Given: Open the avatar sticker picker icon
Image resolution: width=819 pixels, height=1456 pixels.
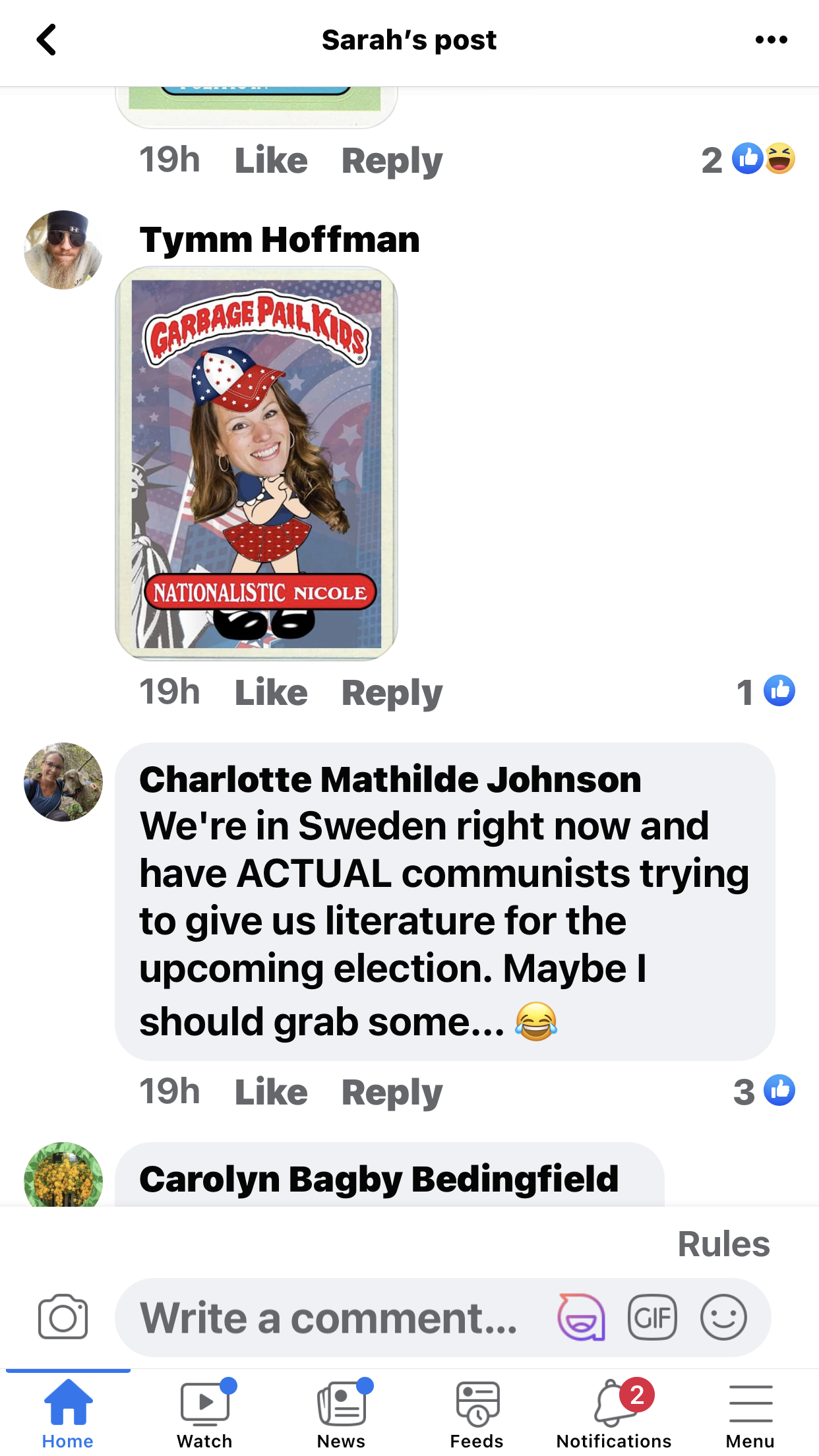Looking at the screenshot, I should [581, 1317].
